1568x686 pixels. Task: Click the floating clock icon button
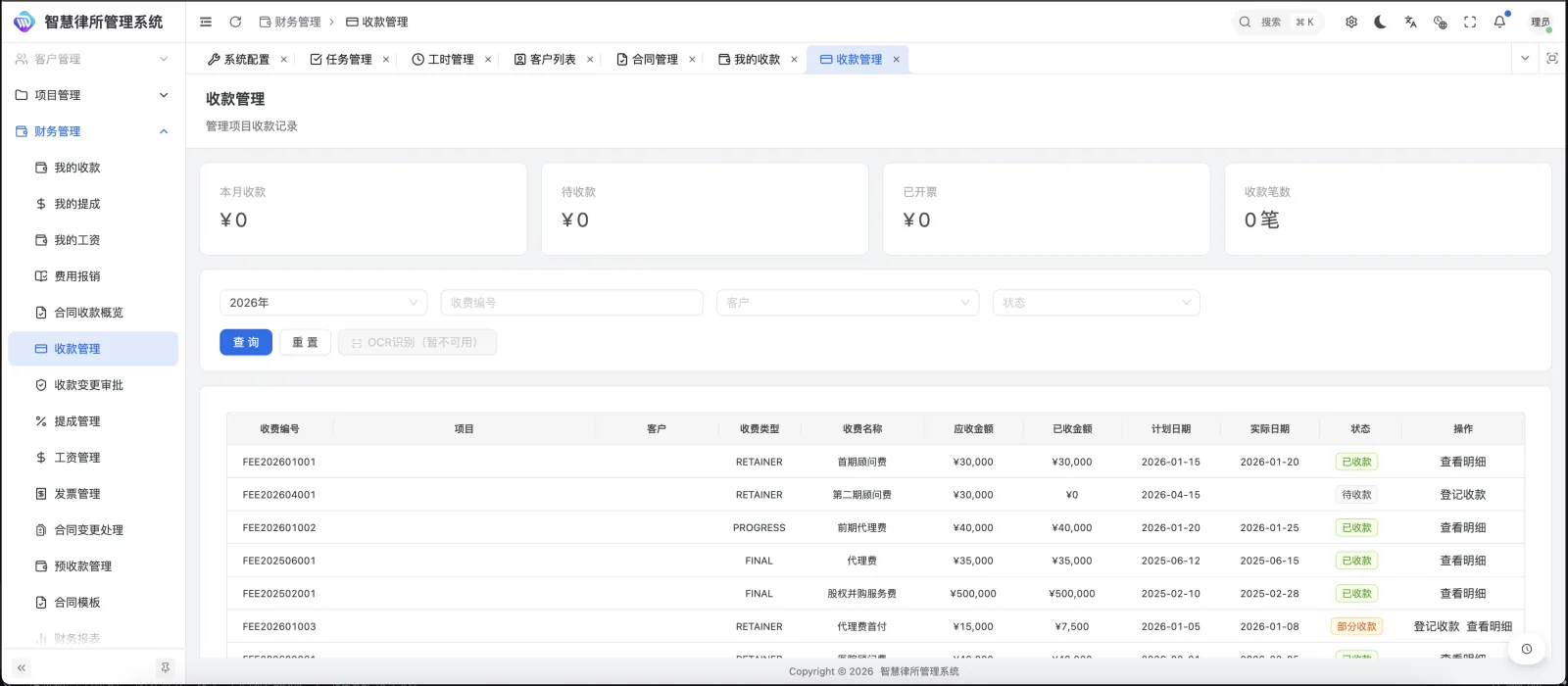[x=1527, y=649]
